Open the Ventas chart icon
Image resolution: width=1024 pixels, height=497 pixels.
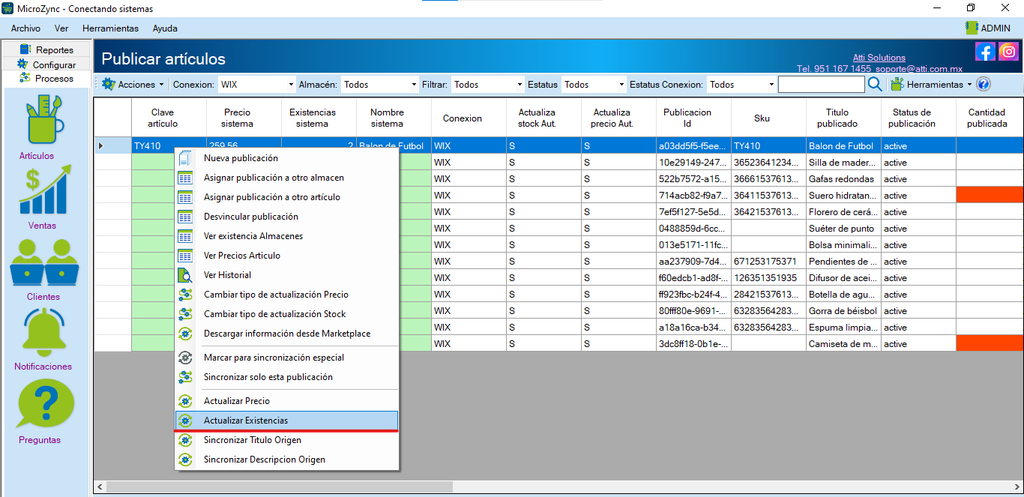coord(44,190)
